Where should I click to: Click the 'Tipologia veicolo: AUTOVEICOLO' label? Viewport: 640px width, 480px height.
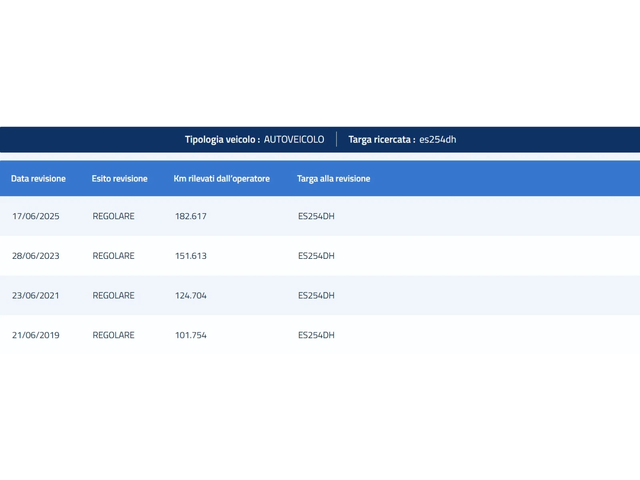pos(254,140)
